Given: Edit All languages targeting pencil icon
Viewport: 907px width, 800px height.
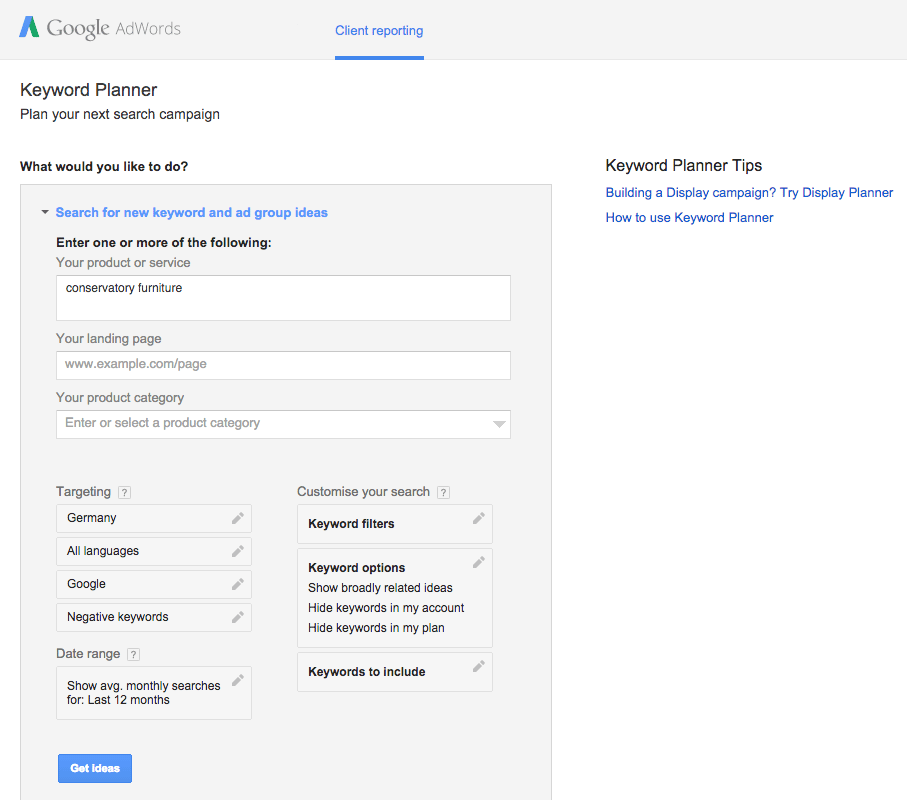Looking at the screenshot, I should coord(238,551).
